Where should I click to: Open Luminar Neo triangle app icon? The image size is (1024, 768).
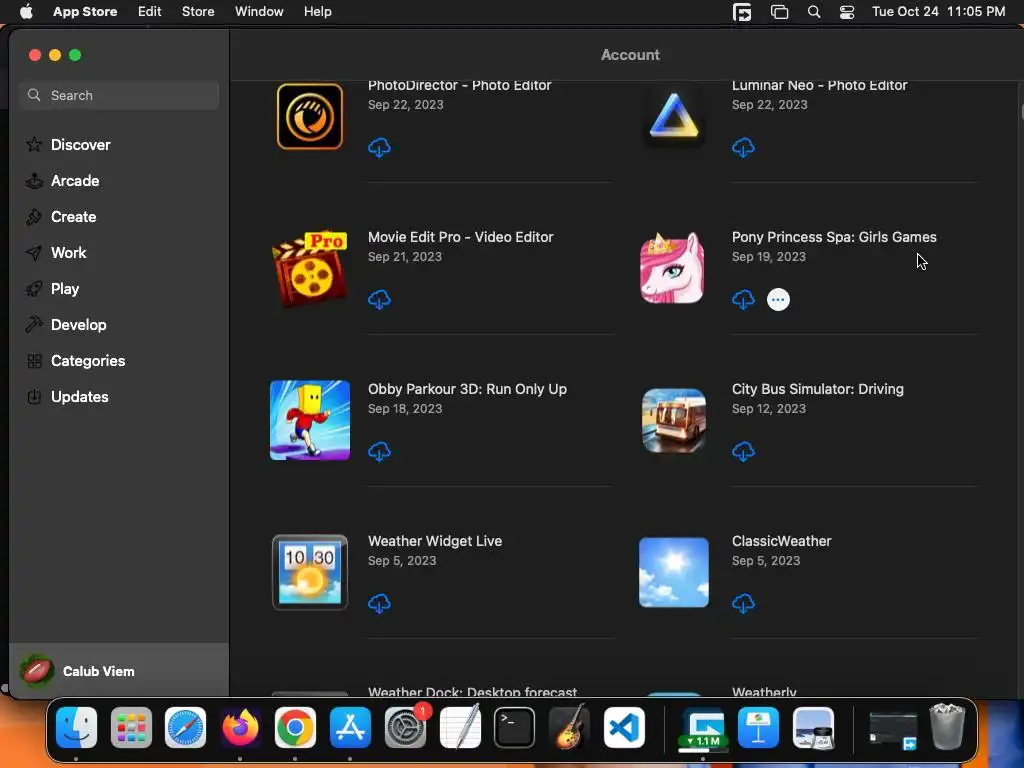(x=674, y=116)
